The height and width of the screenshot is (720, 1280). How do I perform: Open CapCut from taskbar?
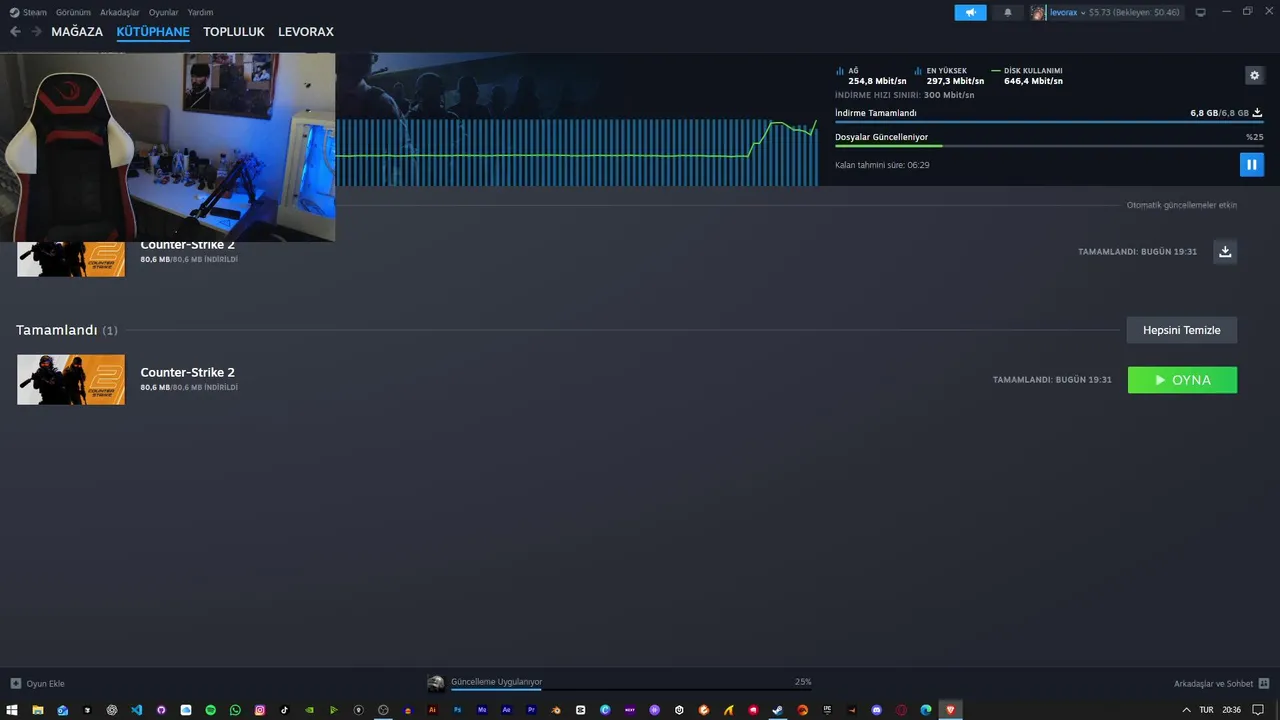point(580,710)
